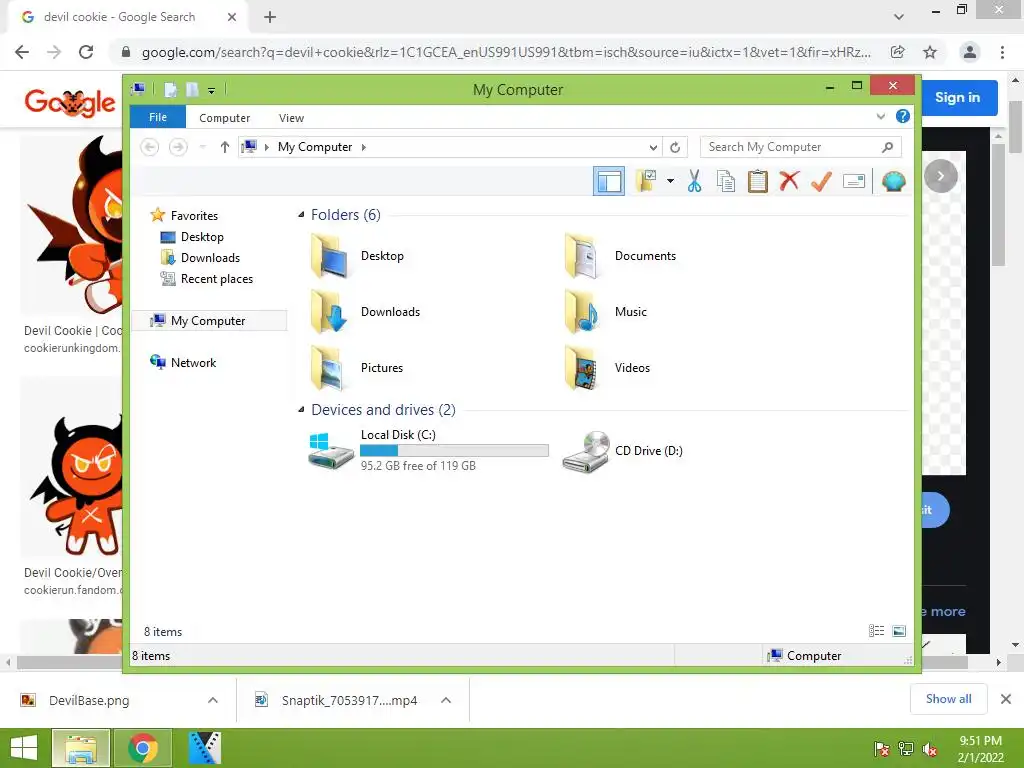Reload the Chrome page
The width and height of the screenshot is (1024, 768).
pos(86,52)
